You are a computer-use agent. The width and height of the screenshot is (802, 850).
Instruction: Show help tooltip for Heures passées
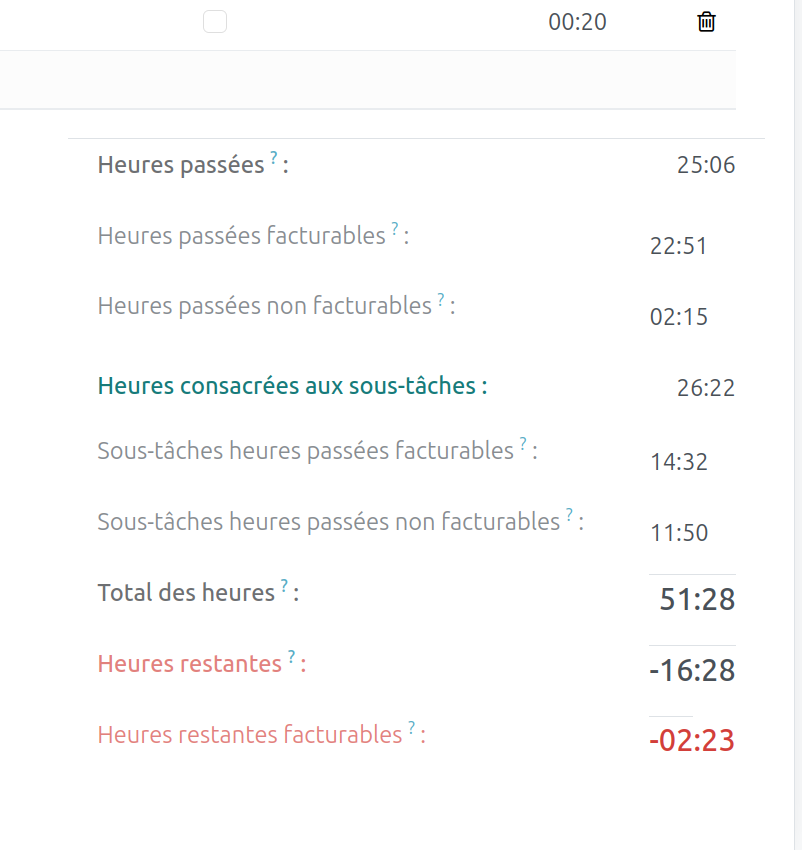(274, 157)
